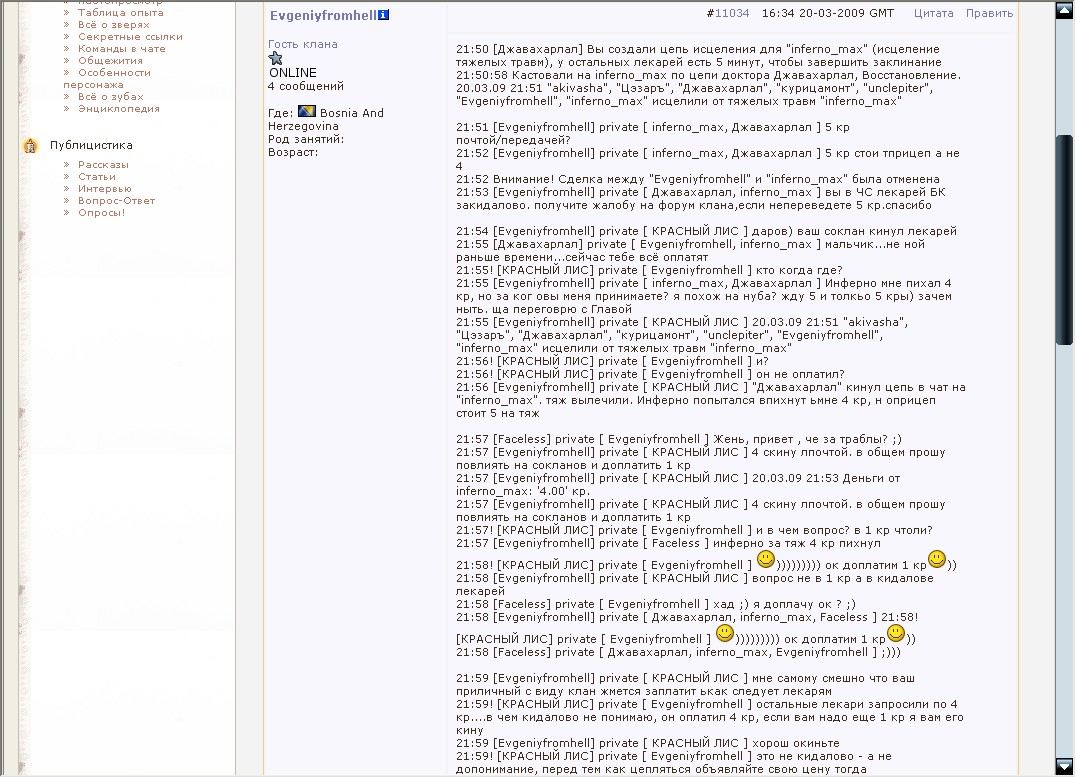This screenshot has width=1075, height=777.
Task: Click the Род занятий: label
Action: (x=306, y=139)
